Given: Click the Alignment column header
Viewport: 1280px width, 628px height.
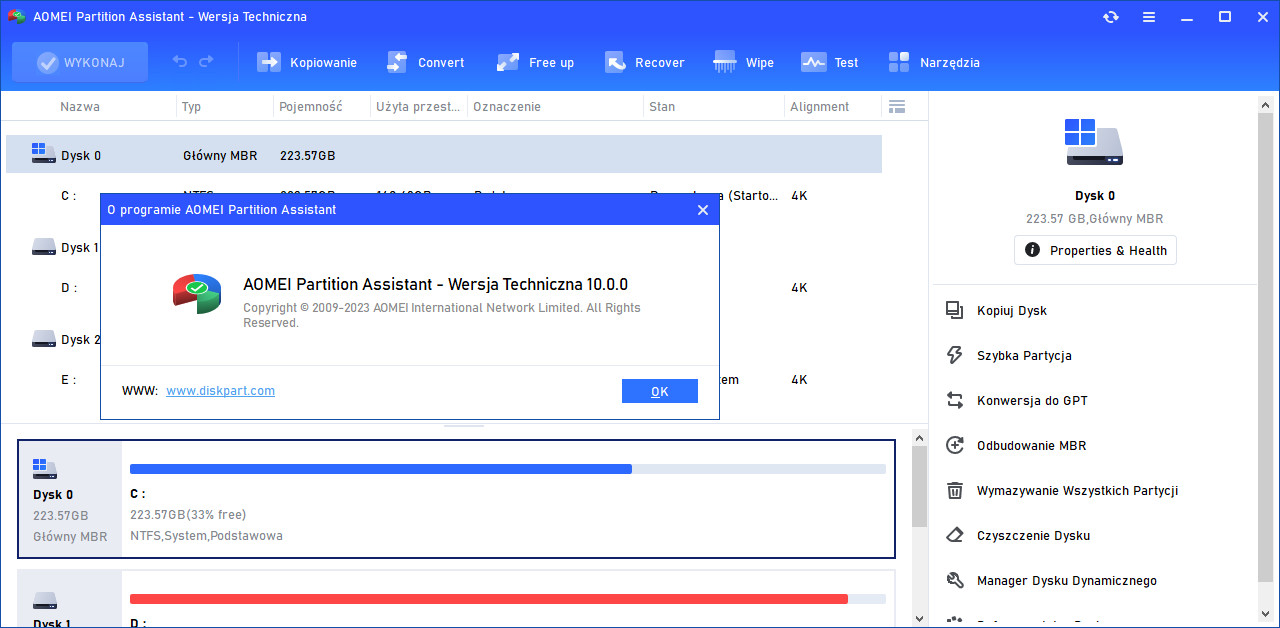Looking at the screenshot, I should (x=819, y=106).
